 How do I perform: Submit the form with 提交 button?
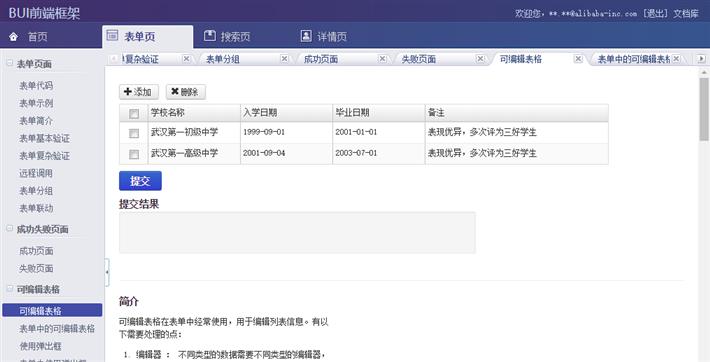tap(140, 181)
